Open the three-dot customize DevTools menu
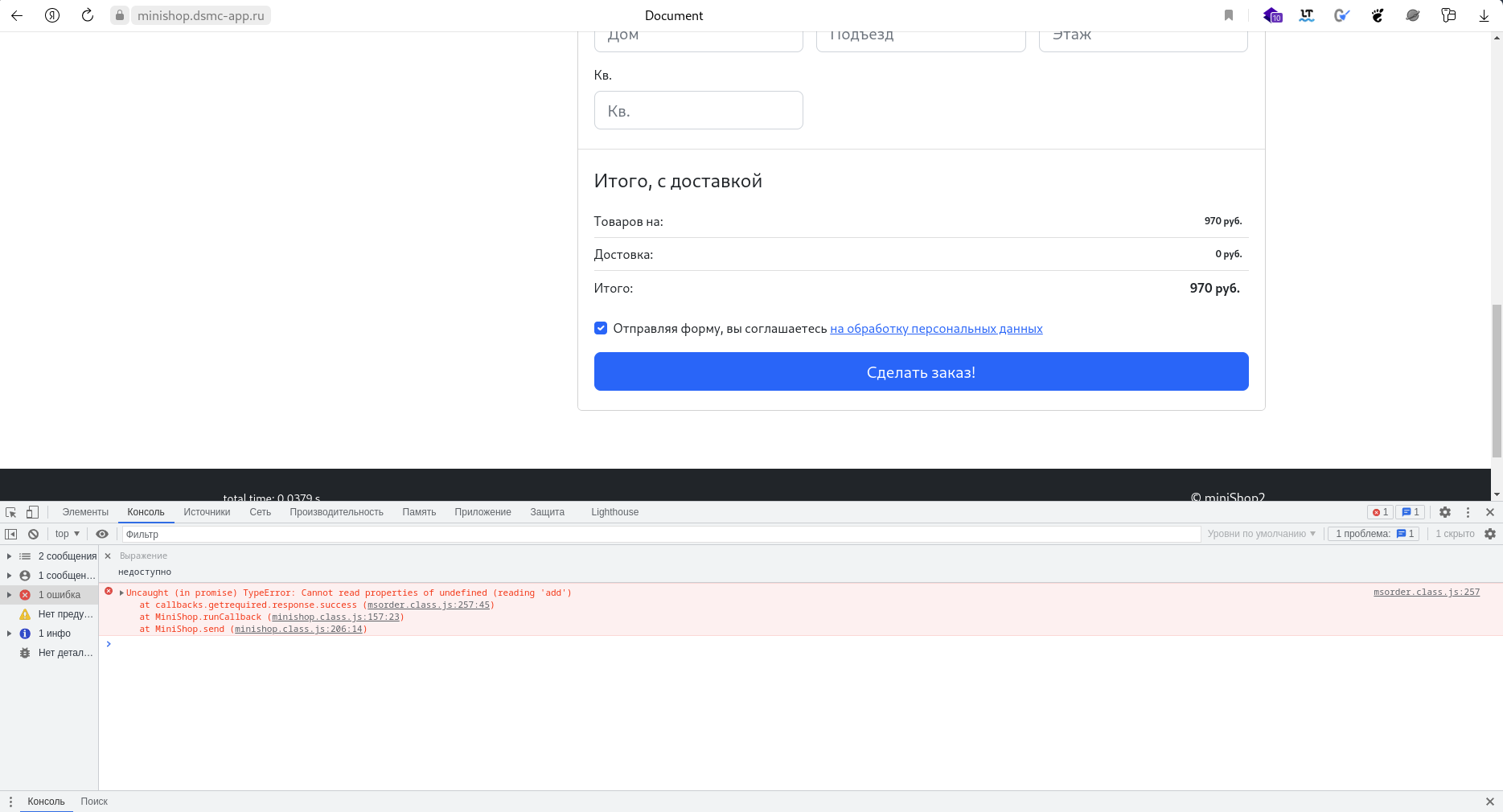The height and width of the screenshot is (812, 1503). [x=1468, y=512]
